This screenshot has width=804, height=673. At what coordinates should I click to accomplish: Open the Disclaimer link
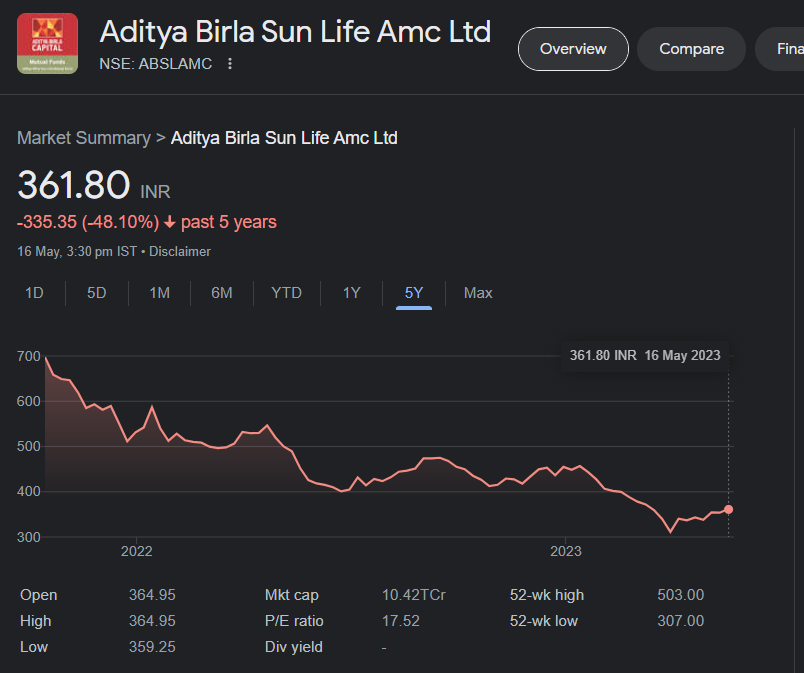[181, 252]
